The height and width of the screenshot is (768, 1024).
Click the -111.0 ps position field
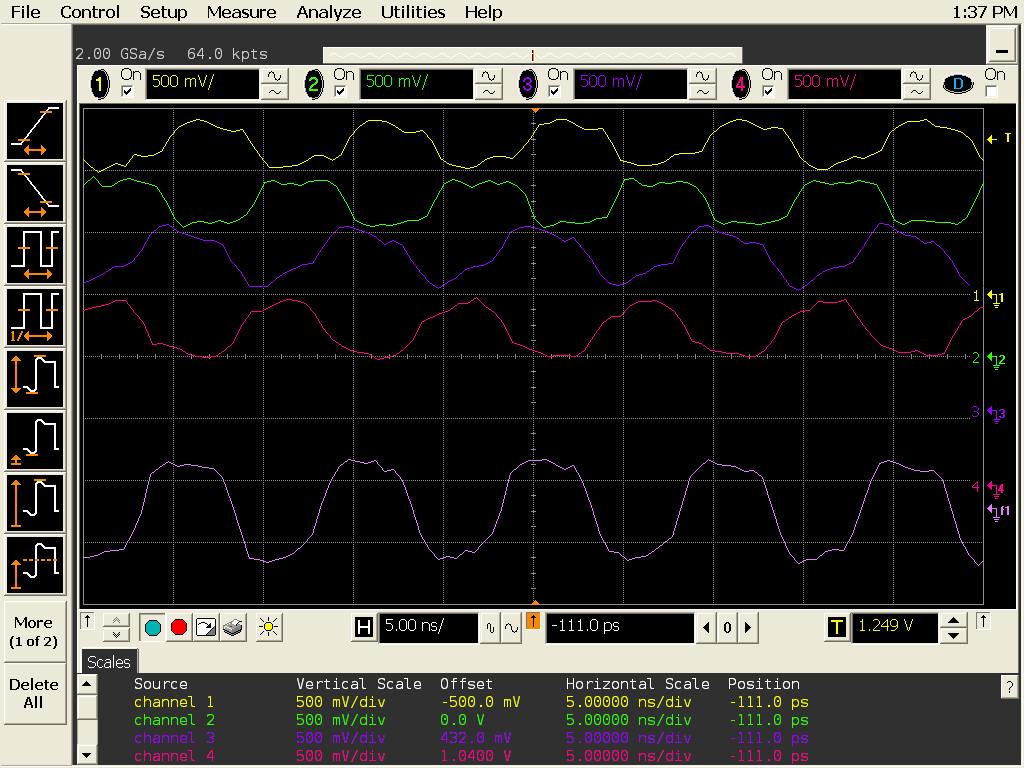pyautogui.click(x=620, y=628)
